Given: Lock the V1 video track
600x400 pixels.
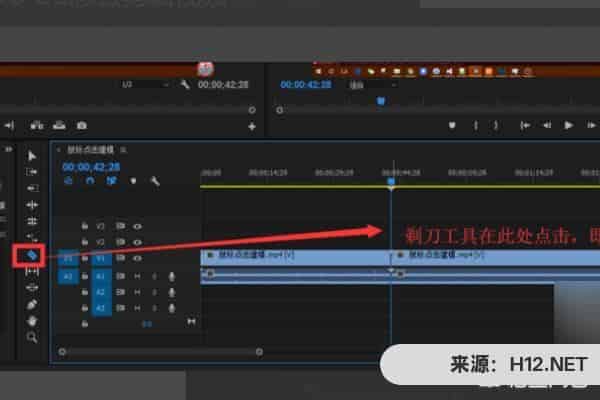Looking at the screenshot, I should point(85,258).
